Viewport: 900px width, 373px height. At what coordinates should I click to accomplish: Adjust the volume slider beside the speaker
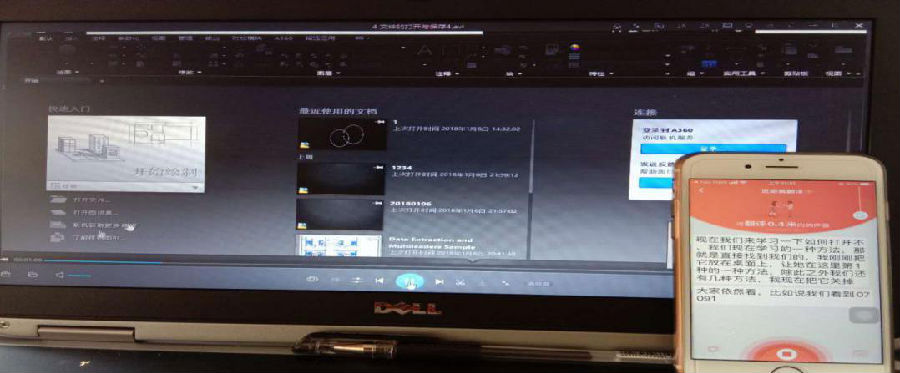[x=79, y=276]
